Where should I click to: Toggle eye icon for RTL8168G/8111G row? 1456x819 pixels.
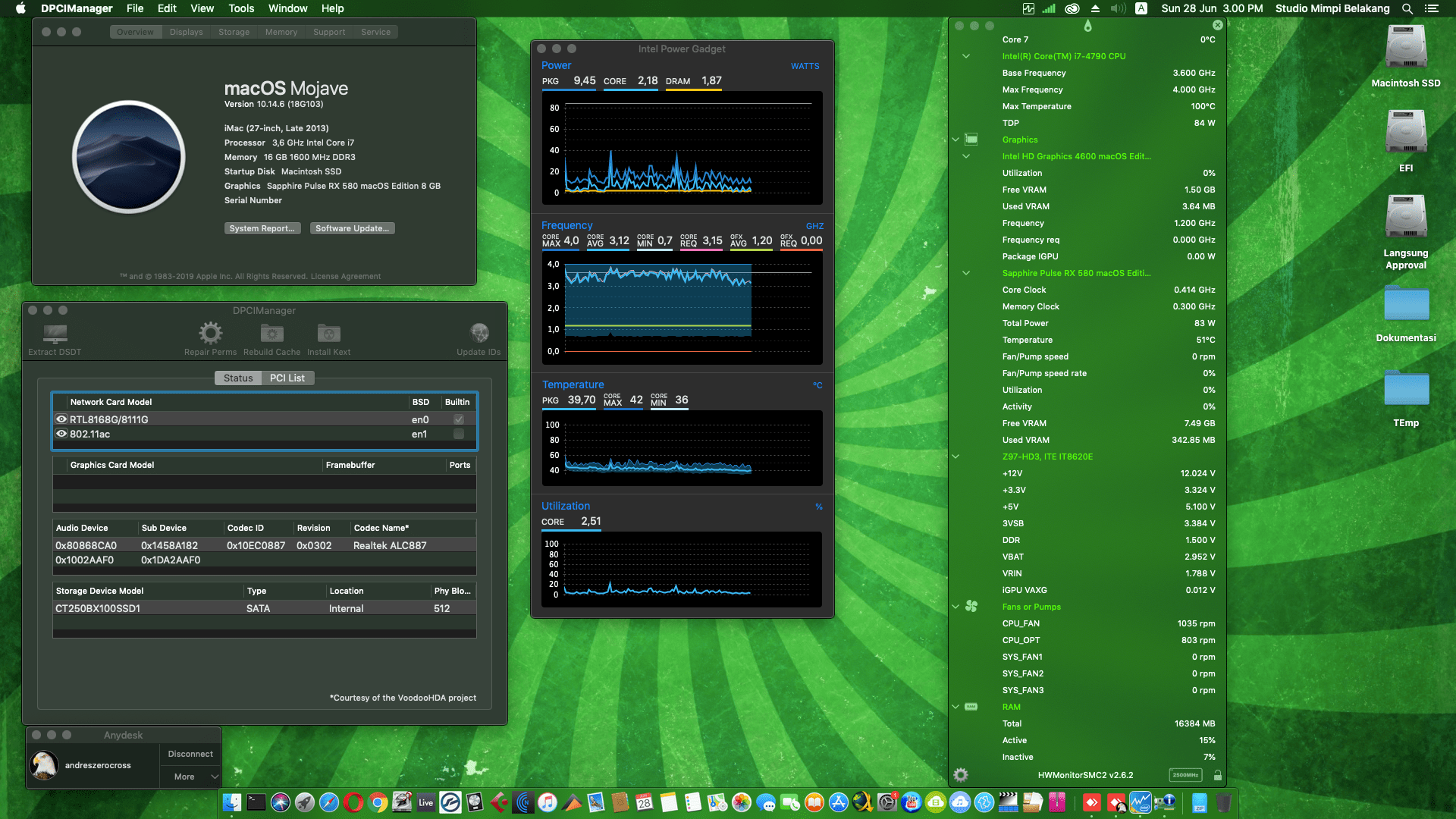pyautogui.click(x=61, y=419)
